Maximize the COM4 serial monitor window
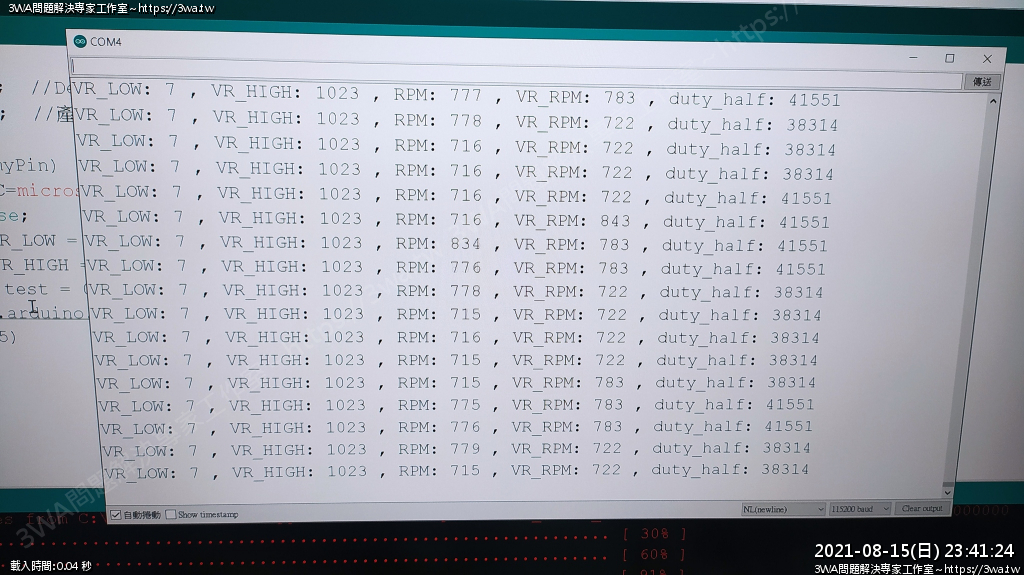 coord(950,59)
